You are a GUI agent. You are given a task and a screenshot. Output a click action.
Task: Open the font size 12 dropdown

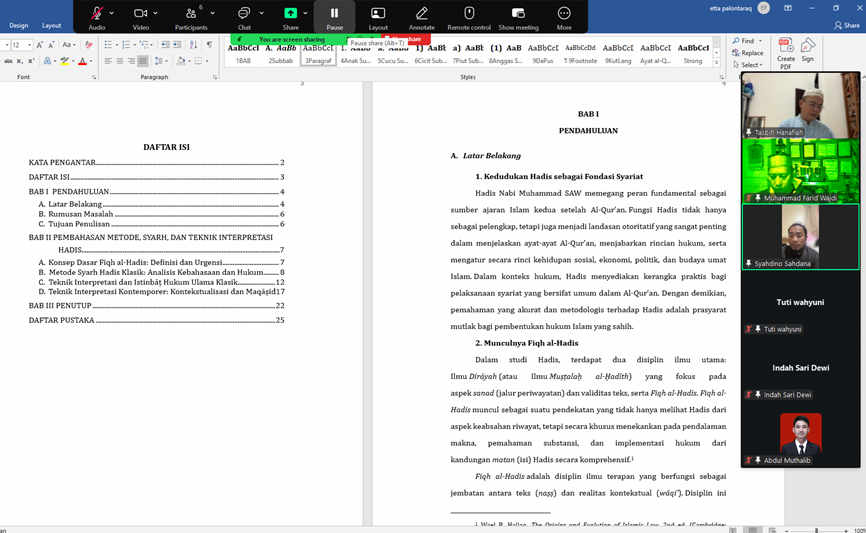29,45
